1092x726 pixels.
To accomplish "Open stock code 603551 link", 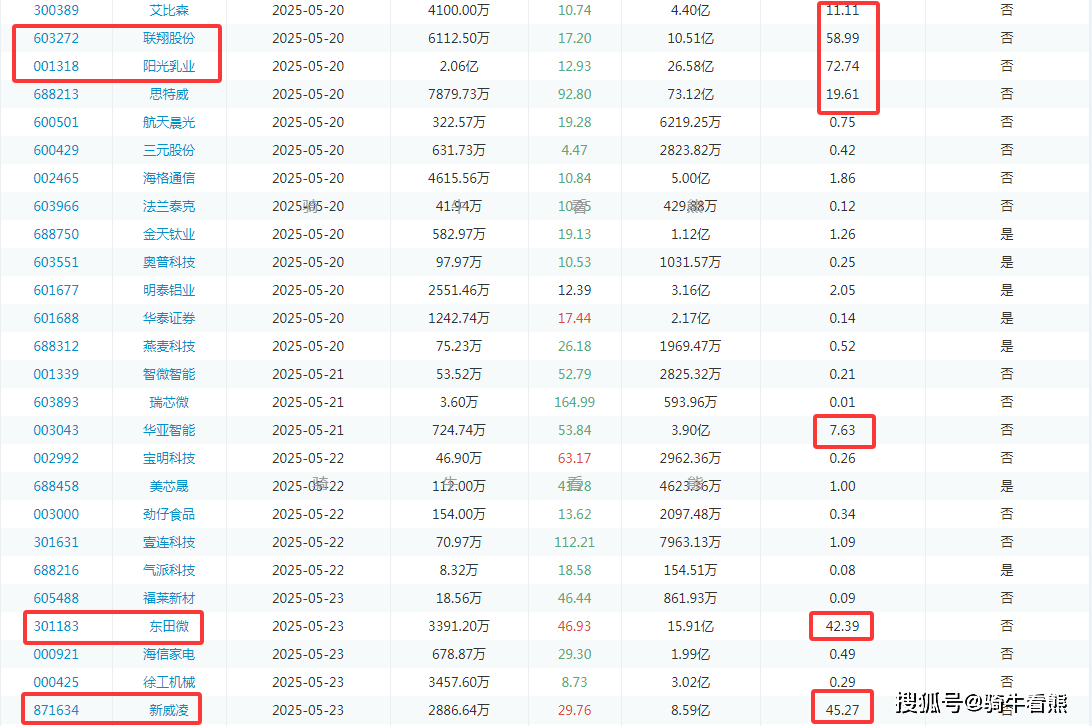I will tap(56, 262).
